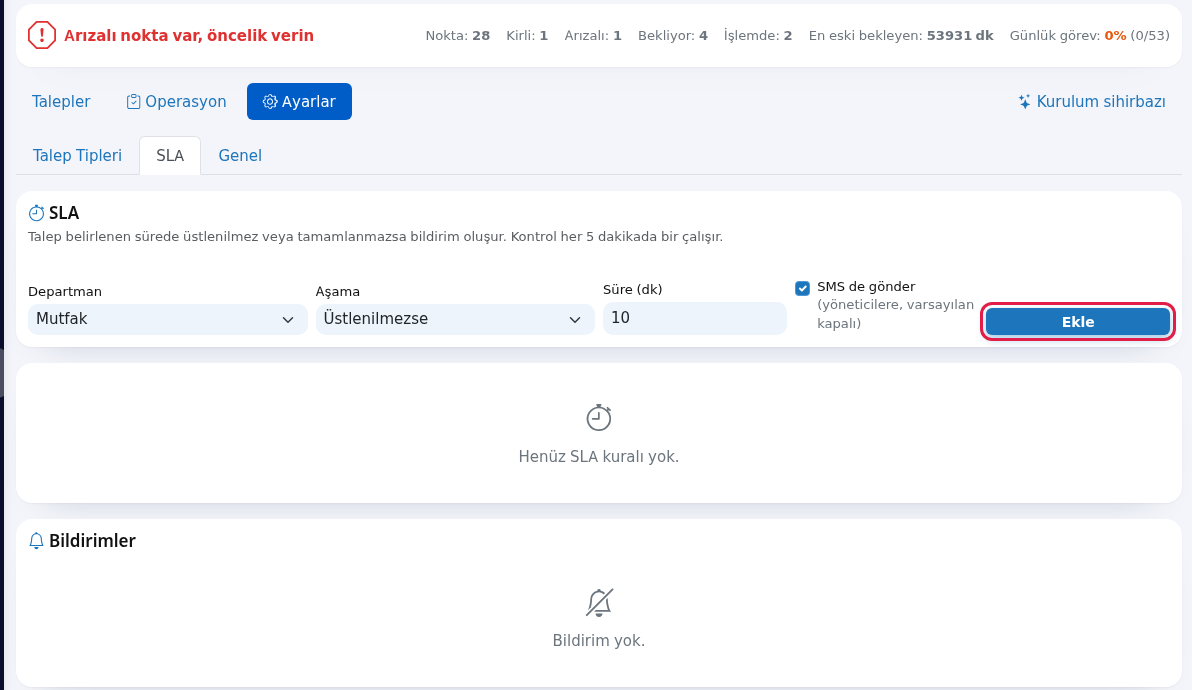Click the large stopwatch empty-state icon
This screenshot has width=1192, height=690.
pyautogui.click(x=599, y=417)
